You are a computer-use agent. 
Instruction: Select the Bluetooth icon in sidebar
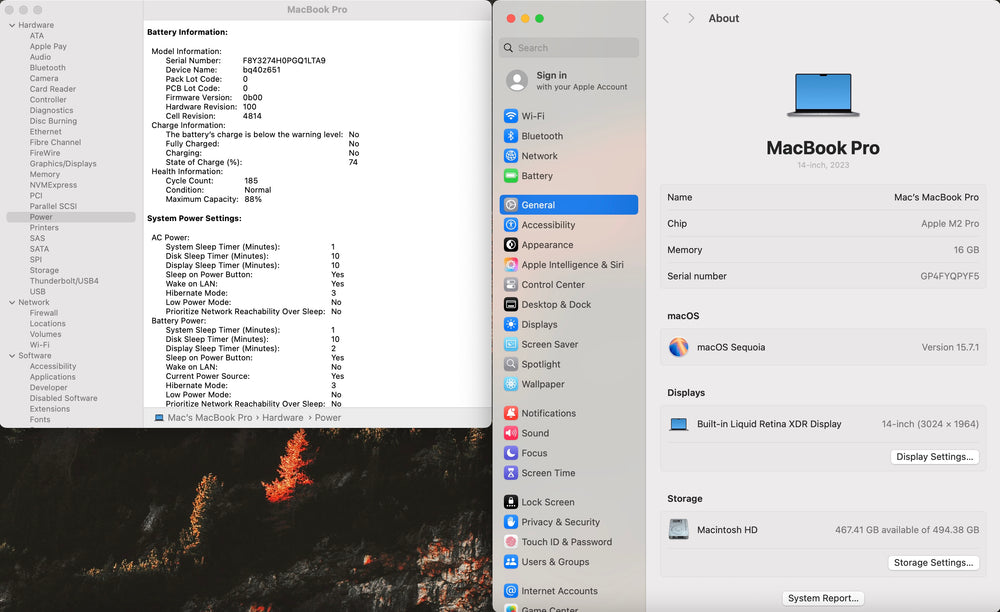click(x=511, y=136)
